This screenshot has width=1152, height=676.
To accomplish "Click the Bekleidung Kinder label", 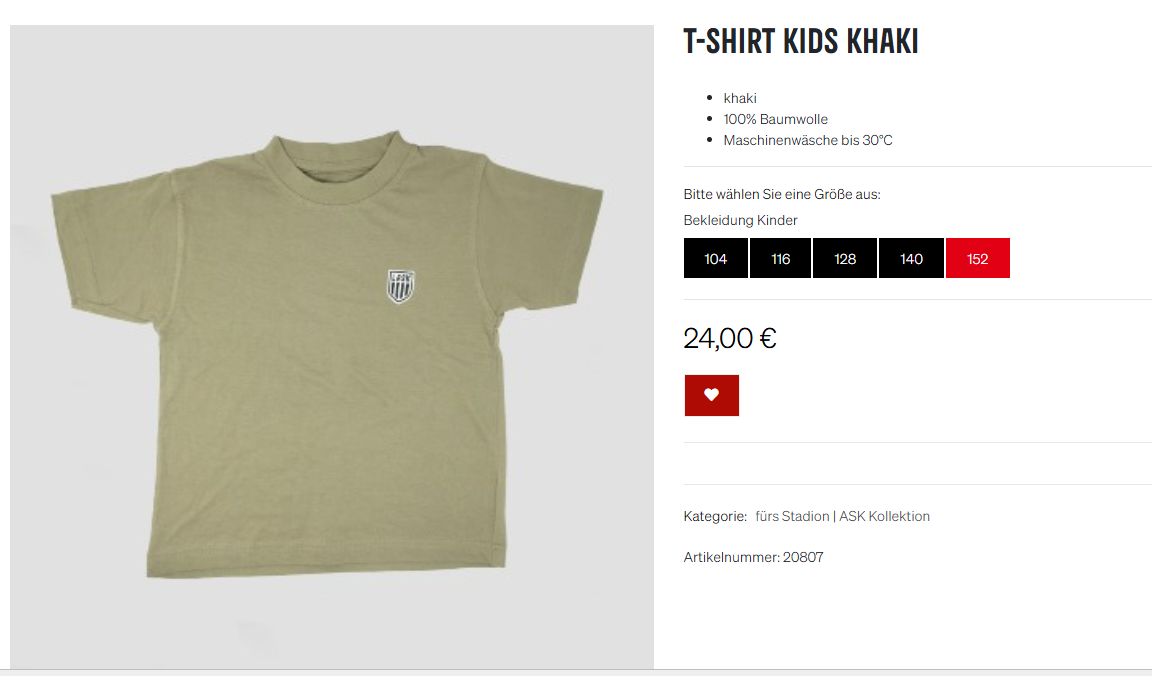I will pyautogui.click(x=740, y=220).
